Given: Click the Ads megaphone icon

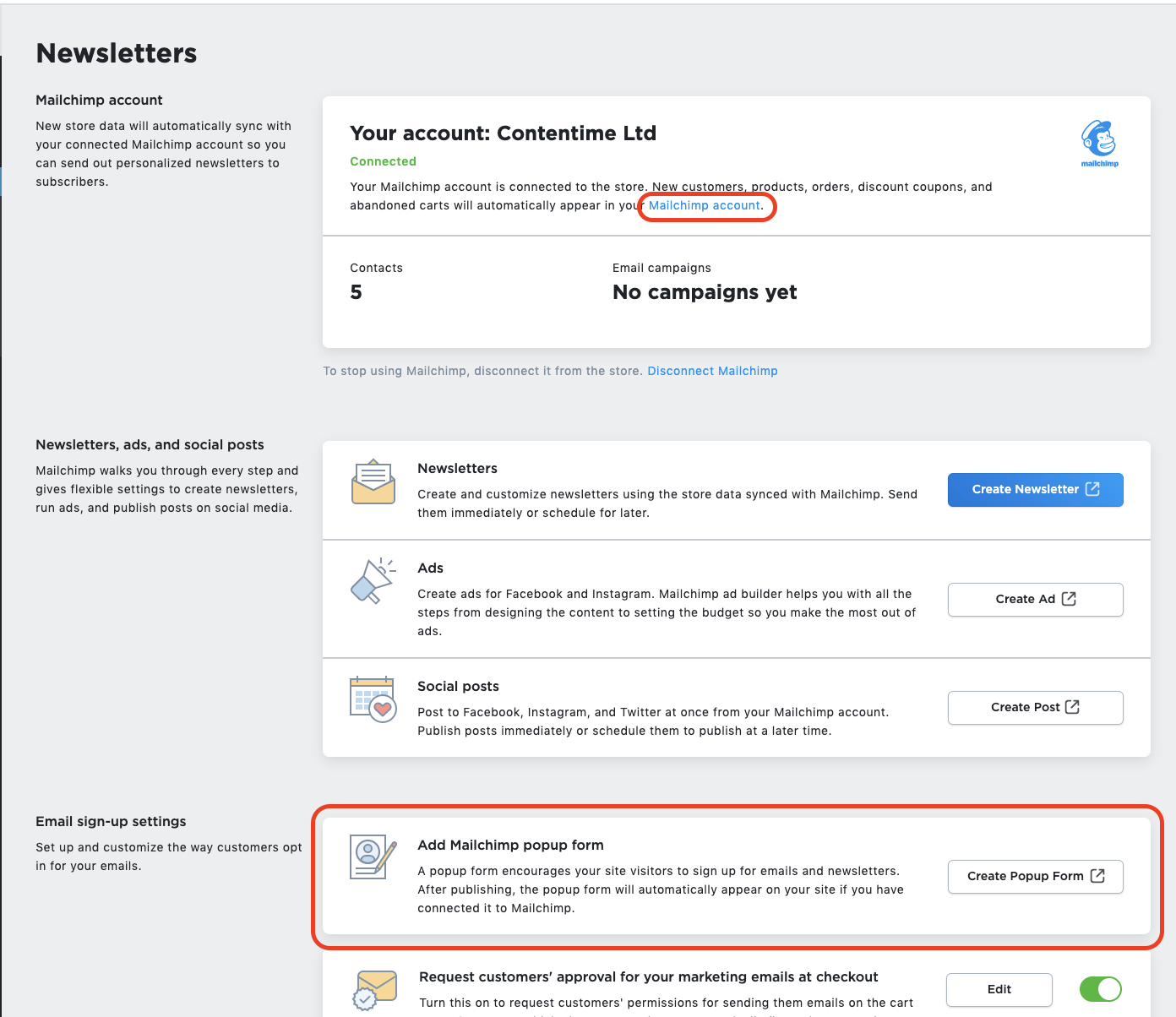Looking at the screenshot, I should [x=373, y=581].
